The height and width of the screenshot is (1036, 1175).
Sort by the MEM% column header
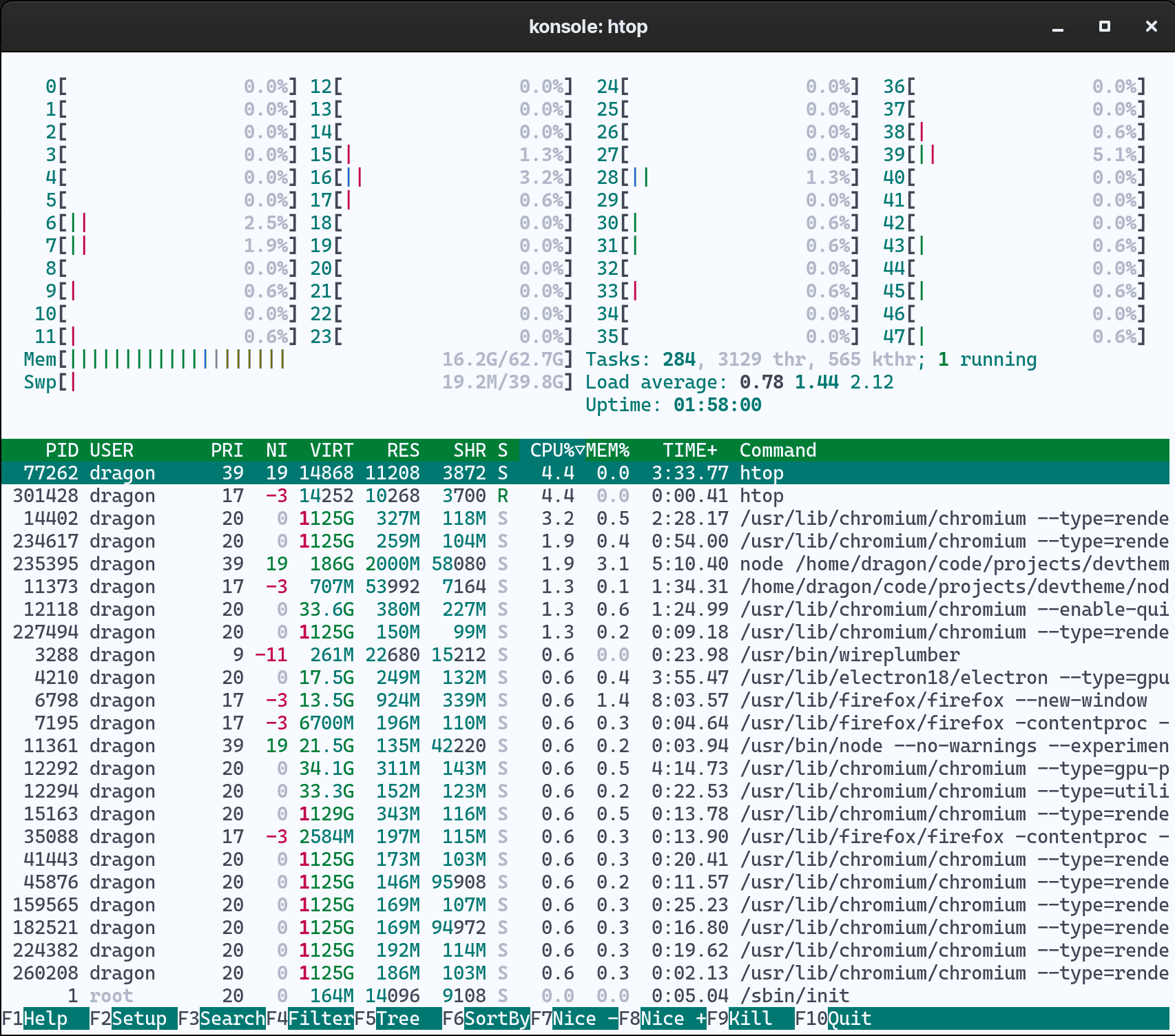point(607,450)
